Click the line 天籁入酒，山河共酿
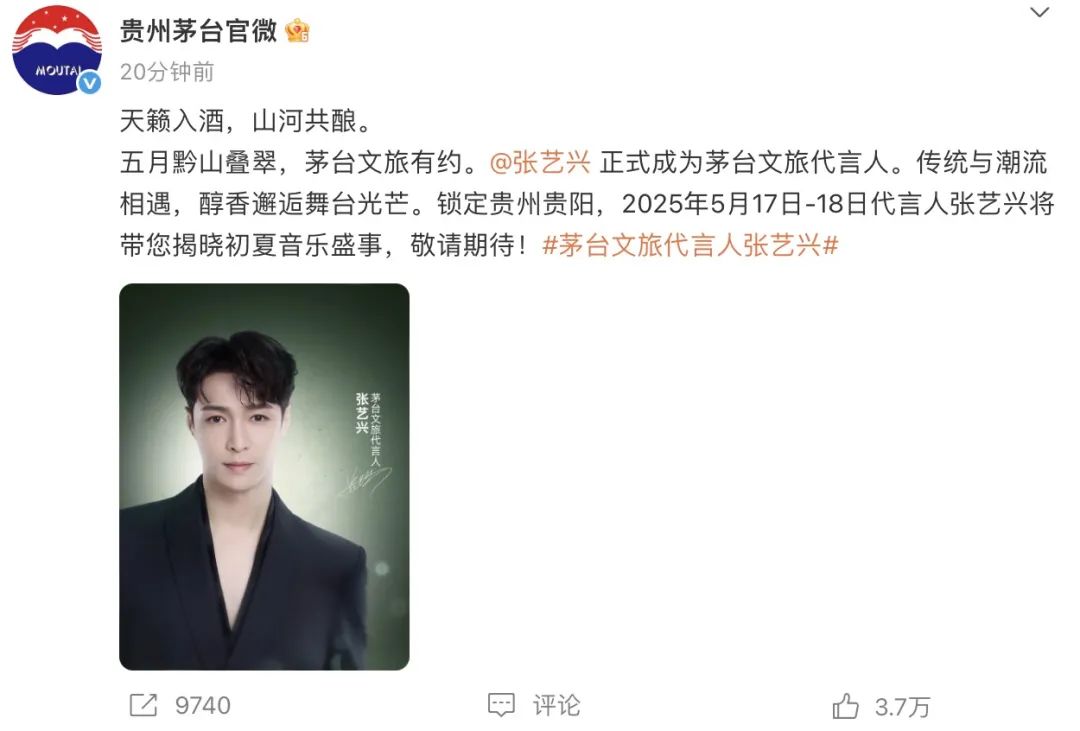The height and width of the screenshot is (731, 1080). 245,121
